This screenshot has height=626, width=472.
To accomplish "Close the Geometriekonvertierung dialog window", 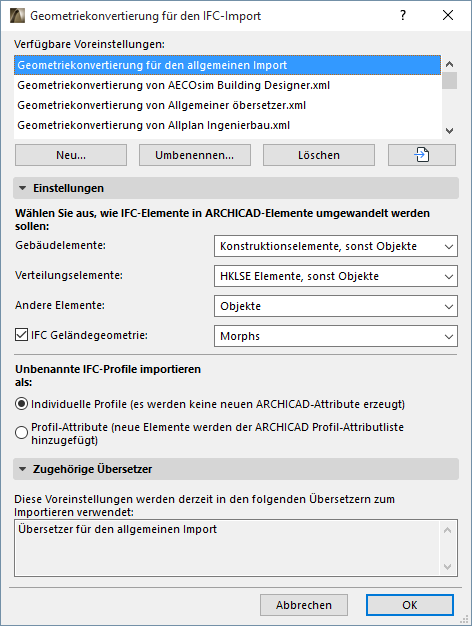I will point(448,16).
